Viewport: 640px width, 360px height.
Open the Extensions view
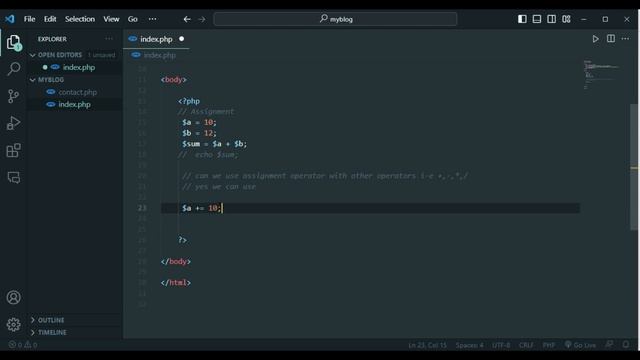13,150
